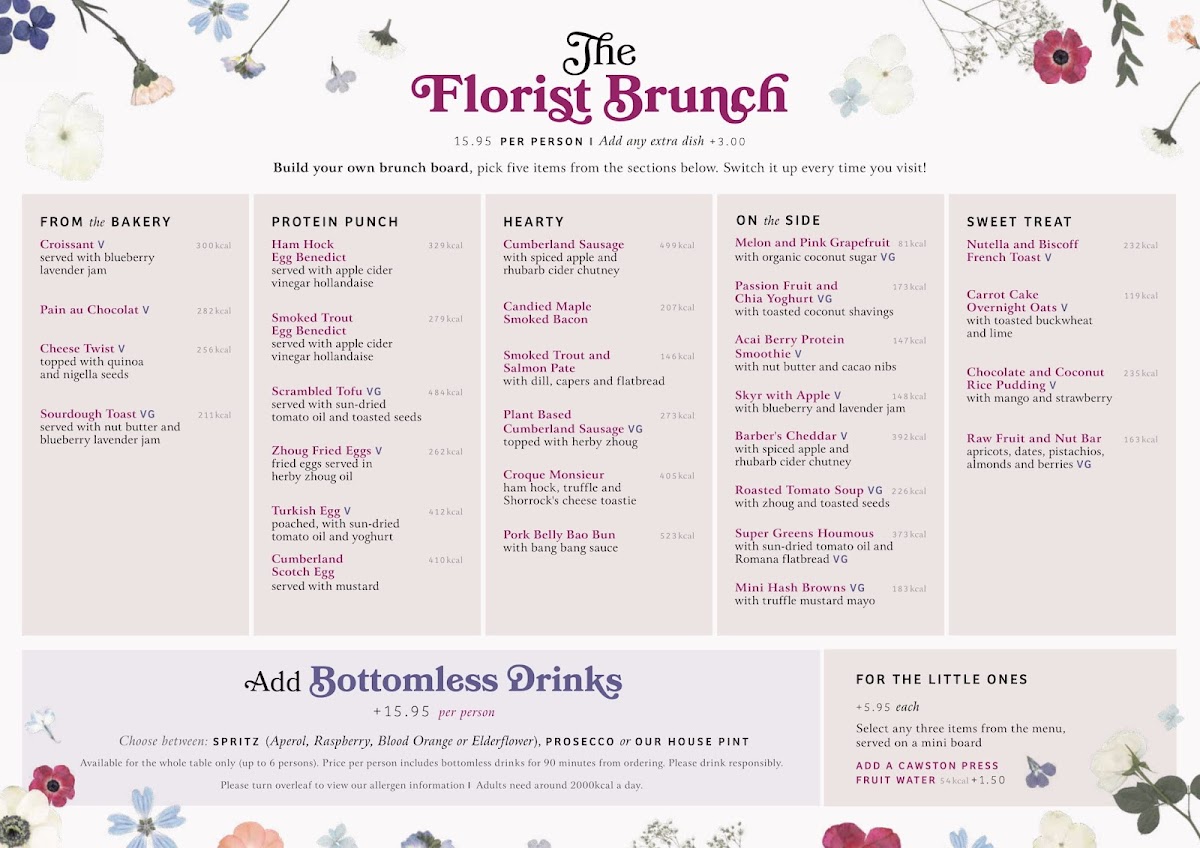Click the Pain au Chocolat item
Image resolution: width=1200 pixels, height=848 pixels.
[88, 310]
